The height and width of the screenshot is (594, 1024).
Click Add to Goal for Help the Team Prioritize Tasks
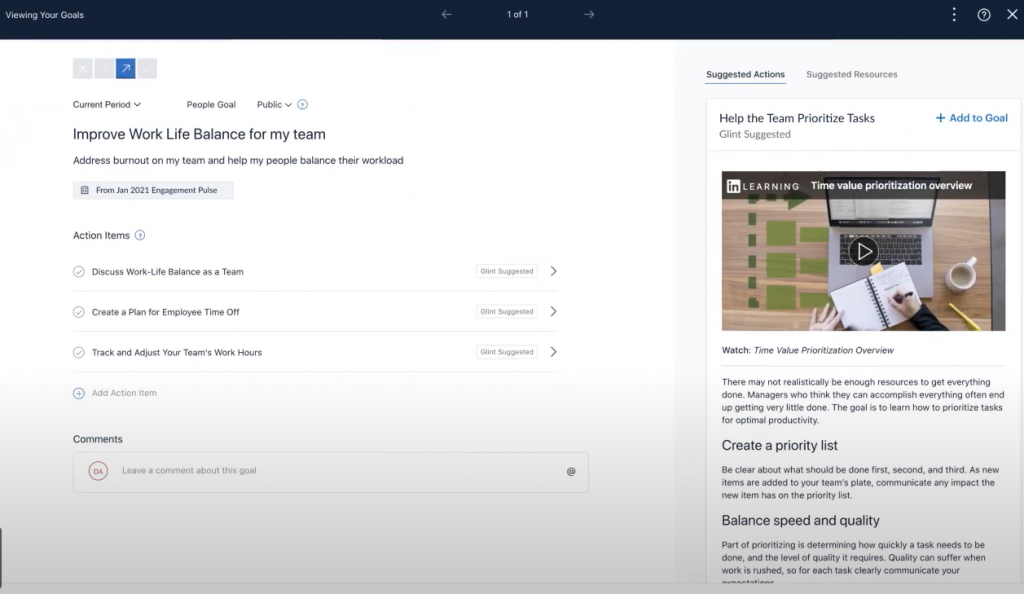(x=970, y=117)
